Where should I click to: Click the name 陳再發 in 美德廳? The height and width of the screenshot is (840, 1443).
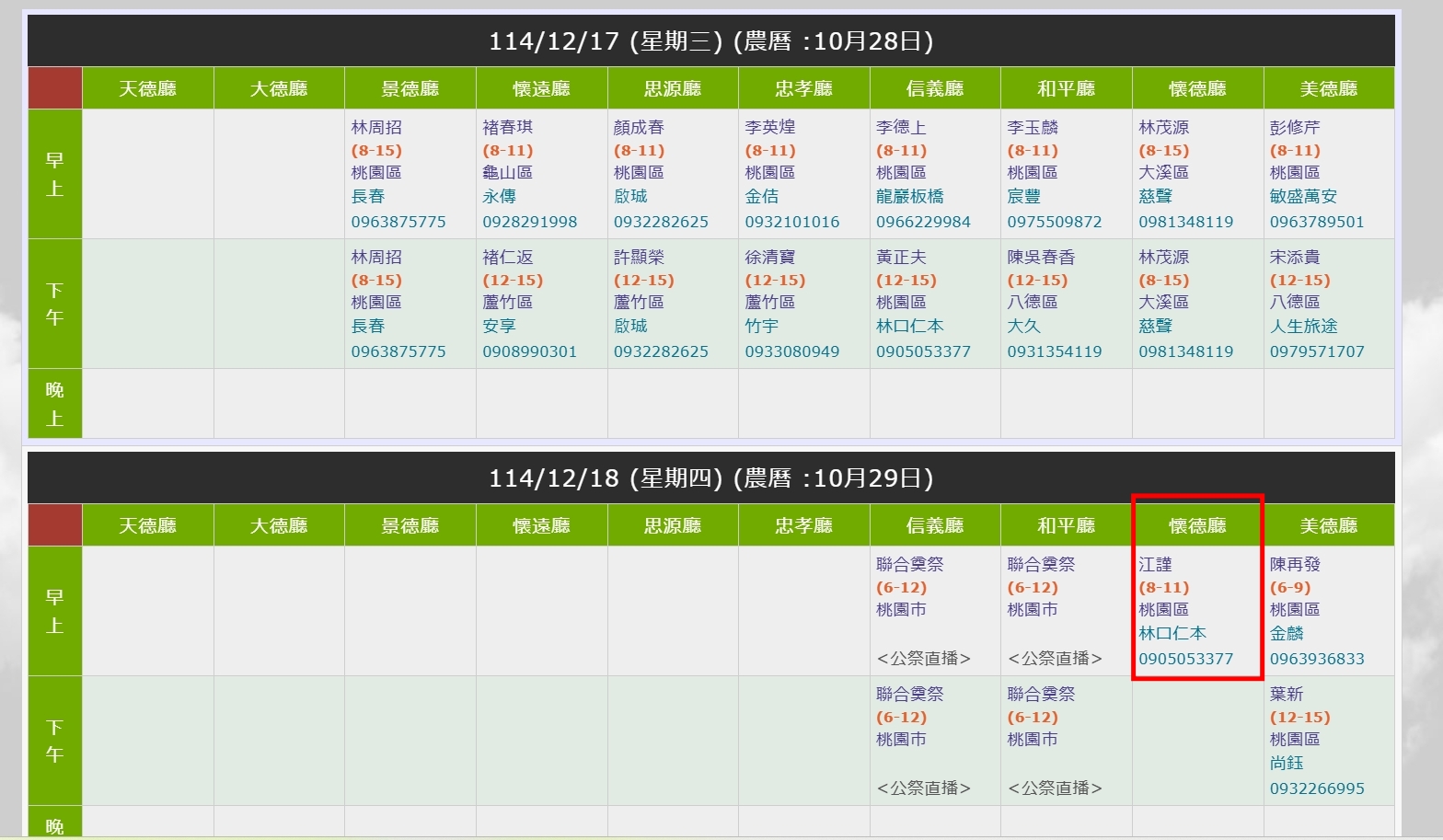[1294, 564]
